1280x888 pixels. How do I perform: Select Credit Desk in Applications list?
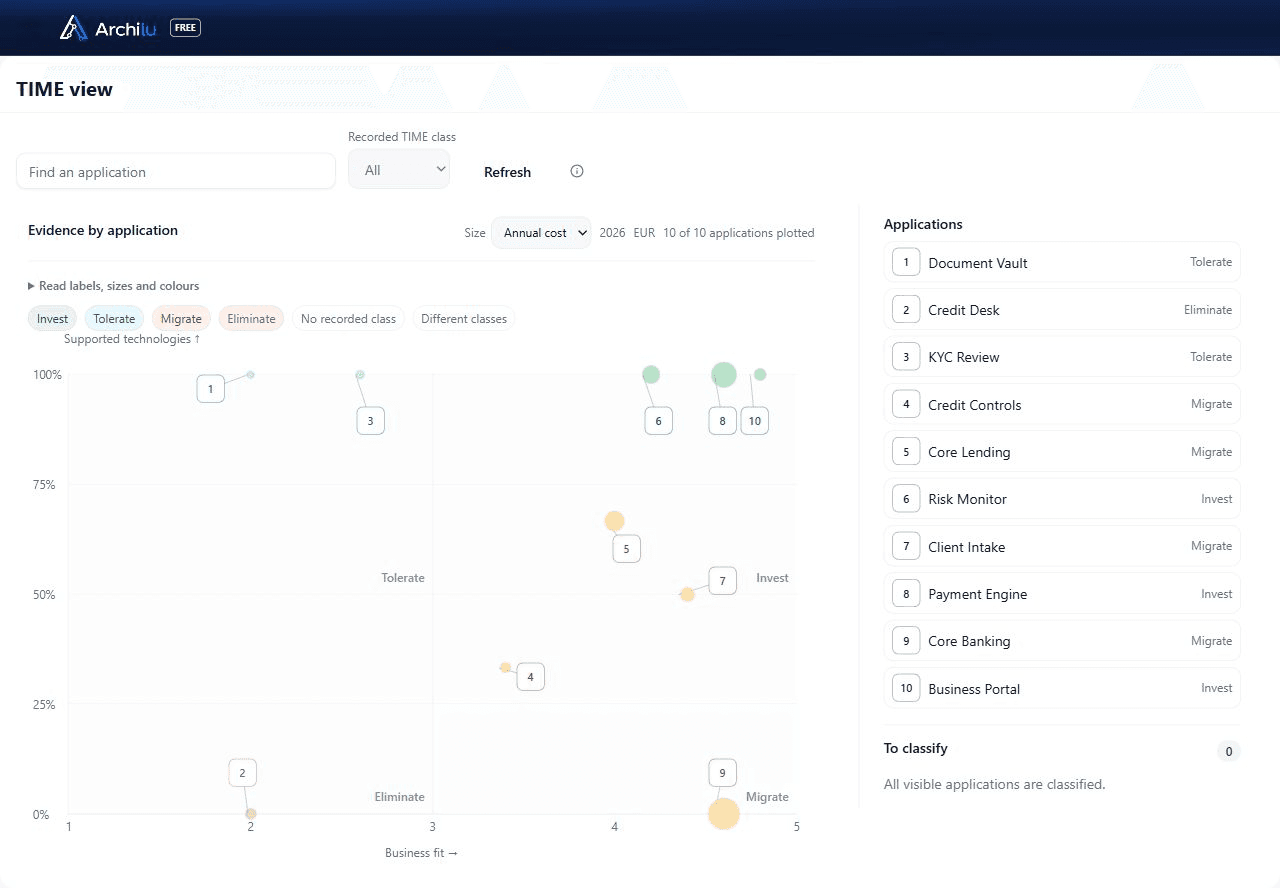pos(1062,310)
